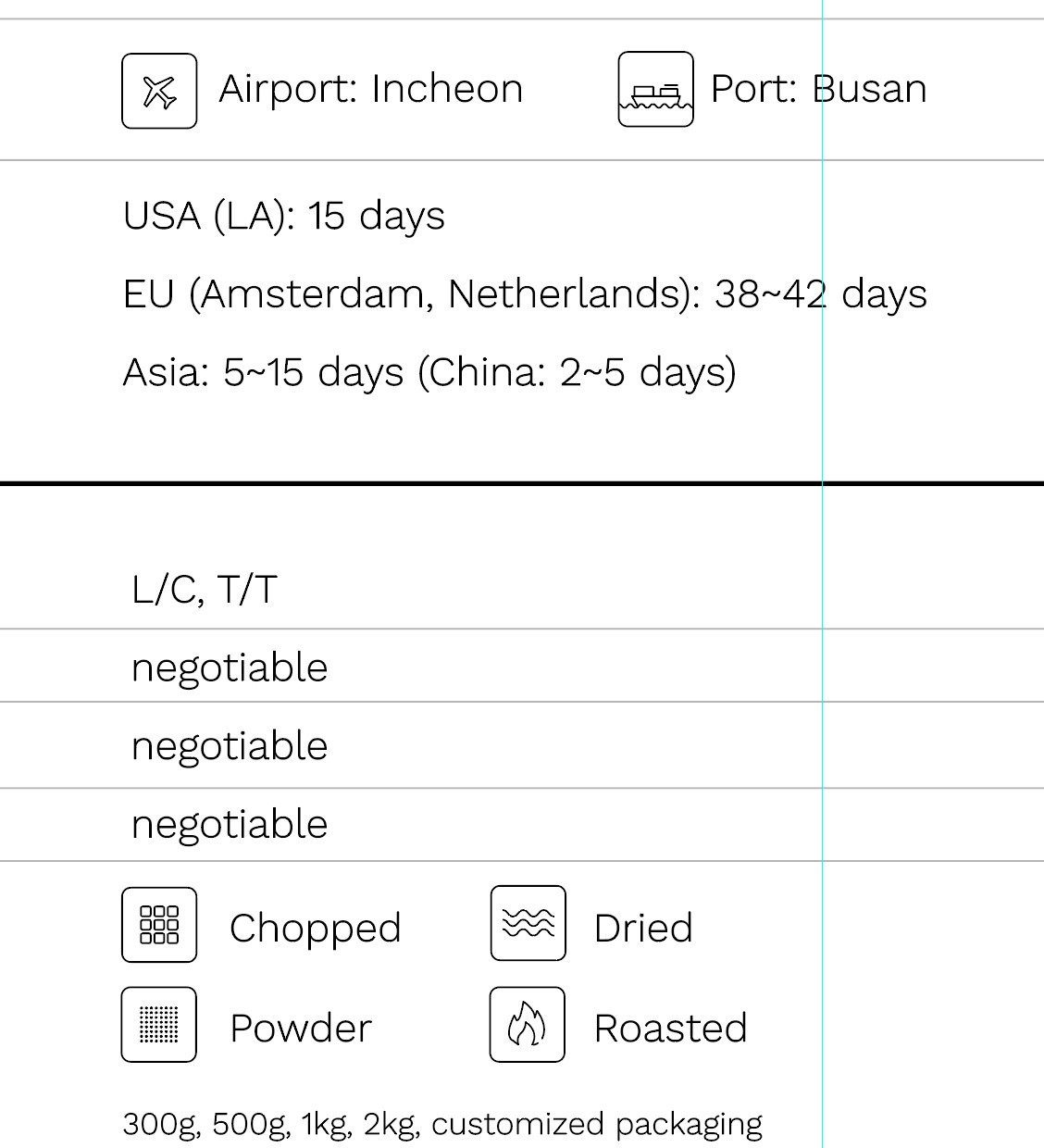The height and width of the screenshot is (1148, 1044).
Task: Click the first negotiable row
Action: tap(522, 666)
